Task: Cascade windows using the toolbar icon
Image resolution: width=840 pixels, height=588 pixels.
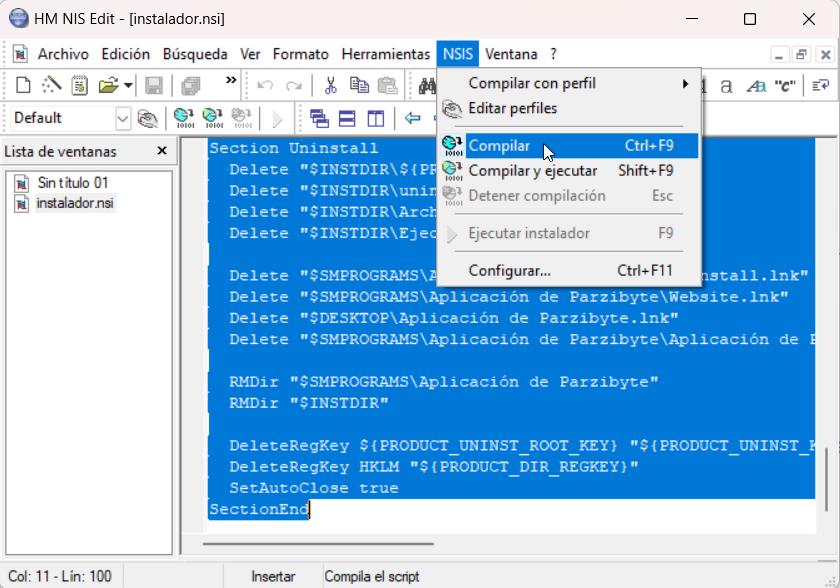Action: pyautogui.click(x=319, y=118)
